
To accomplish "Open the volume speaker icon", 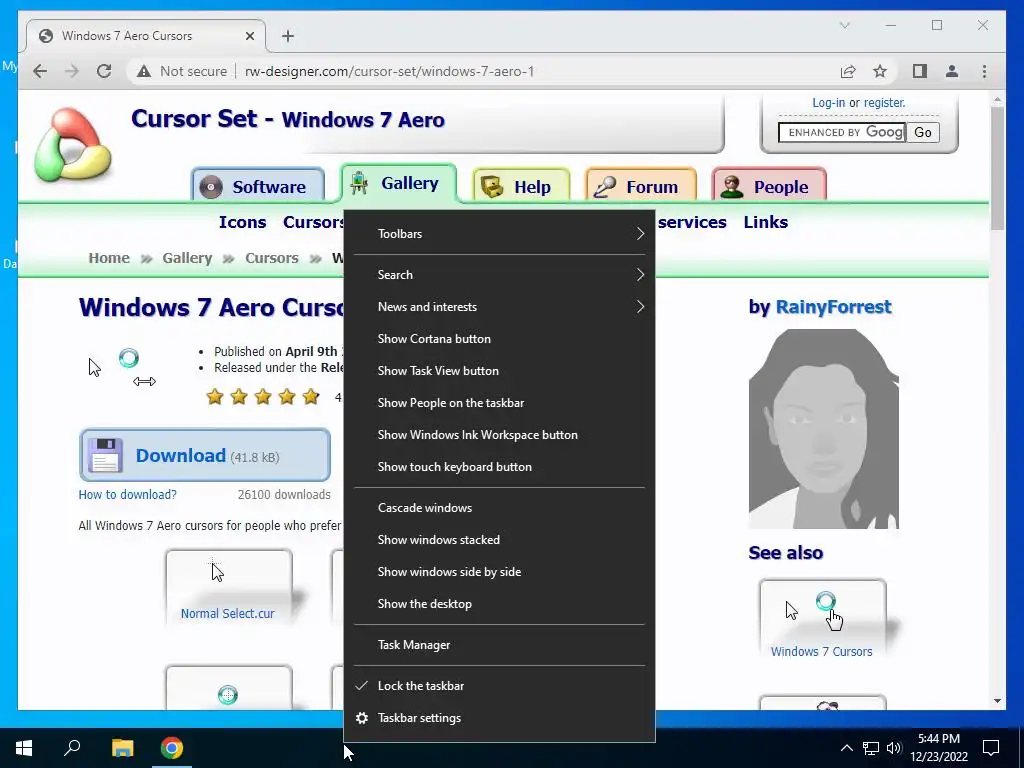I will pos(894,748).
